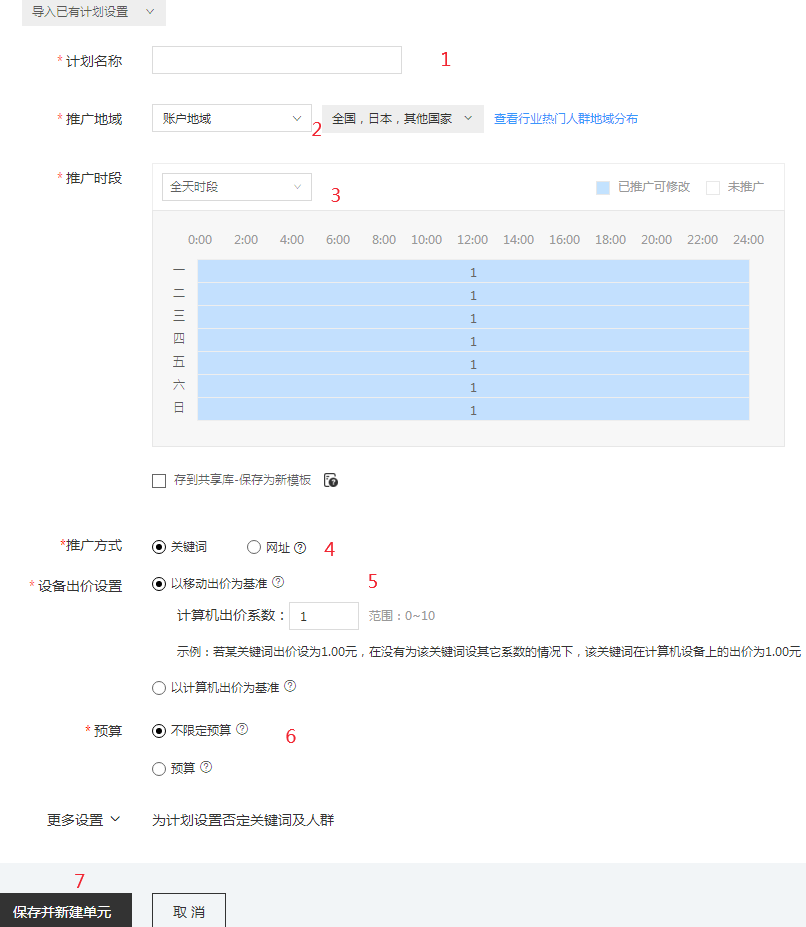
Task: Choose the 预算 radio option
Action: pos(158,768)
